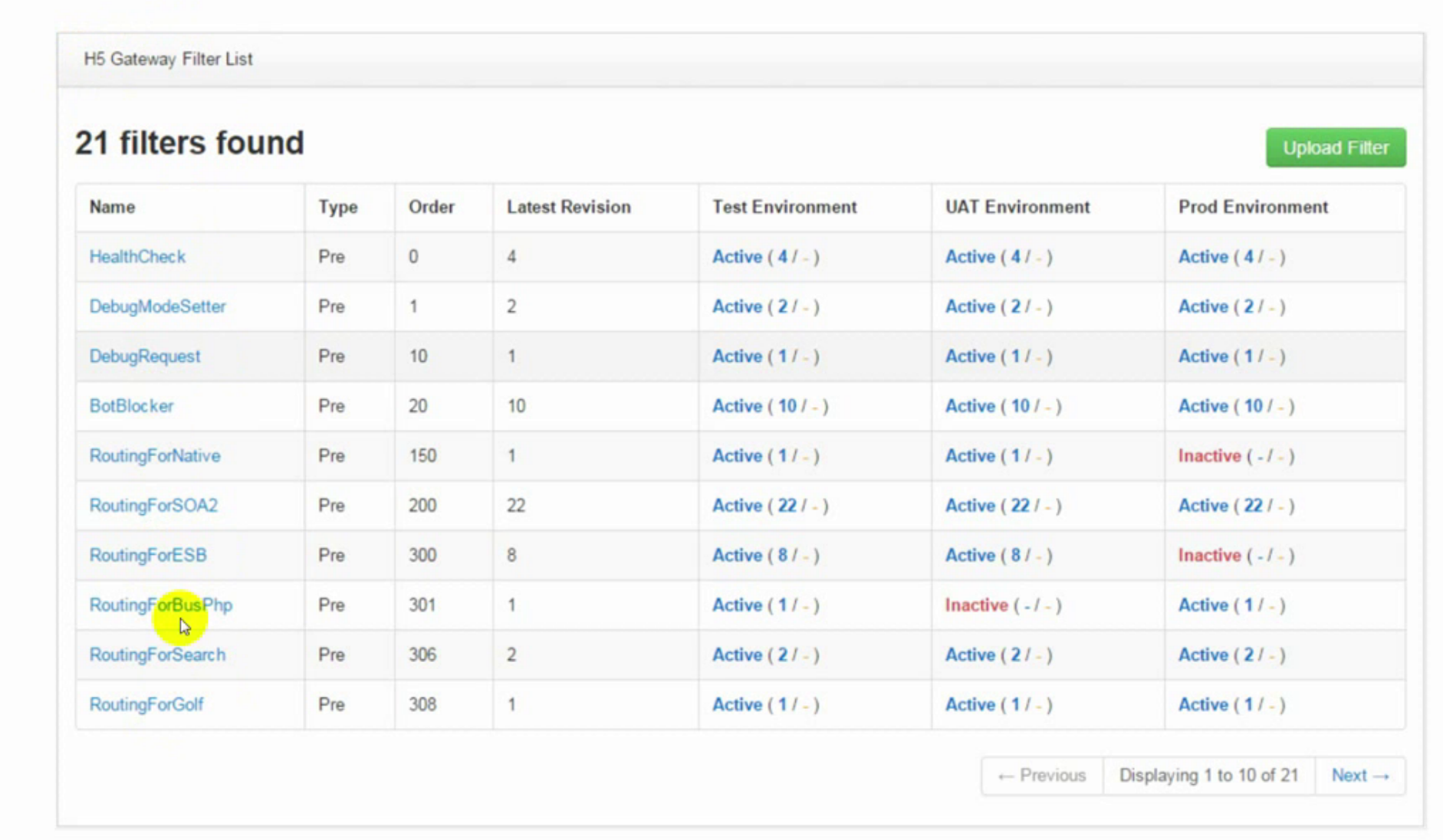Image resolution: width=1443 pixels, height=840 pixels.
Task: Open the DebugRequest filter link
Action: click(x=144, y=356)
